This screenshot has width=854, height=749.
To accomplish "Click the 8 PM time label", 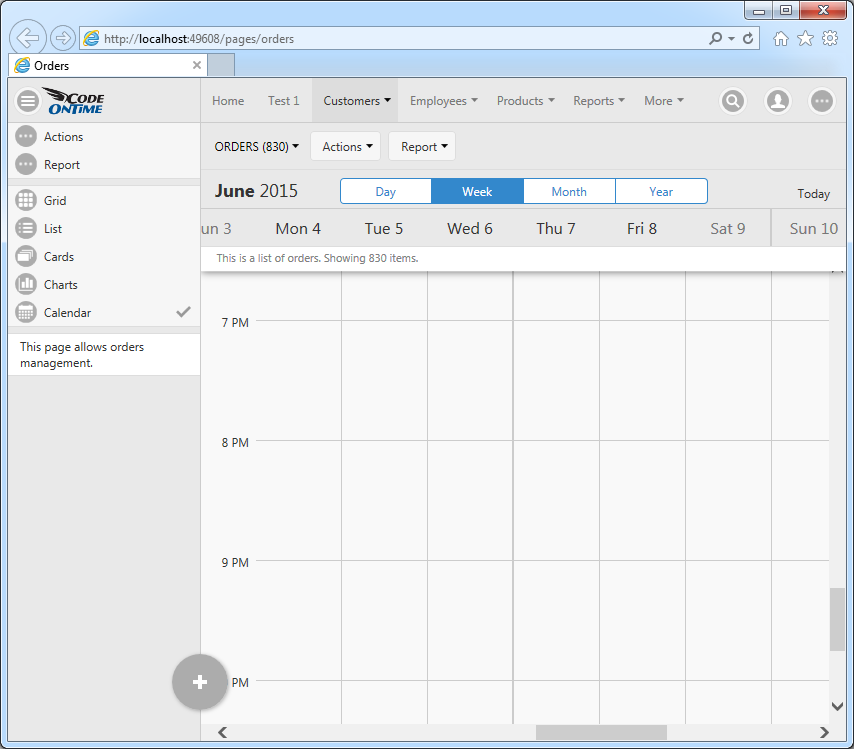I will [235, 442].
